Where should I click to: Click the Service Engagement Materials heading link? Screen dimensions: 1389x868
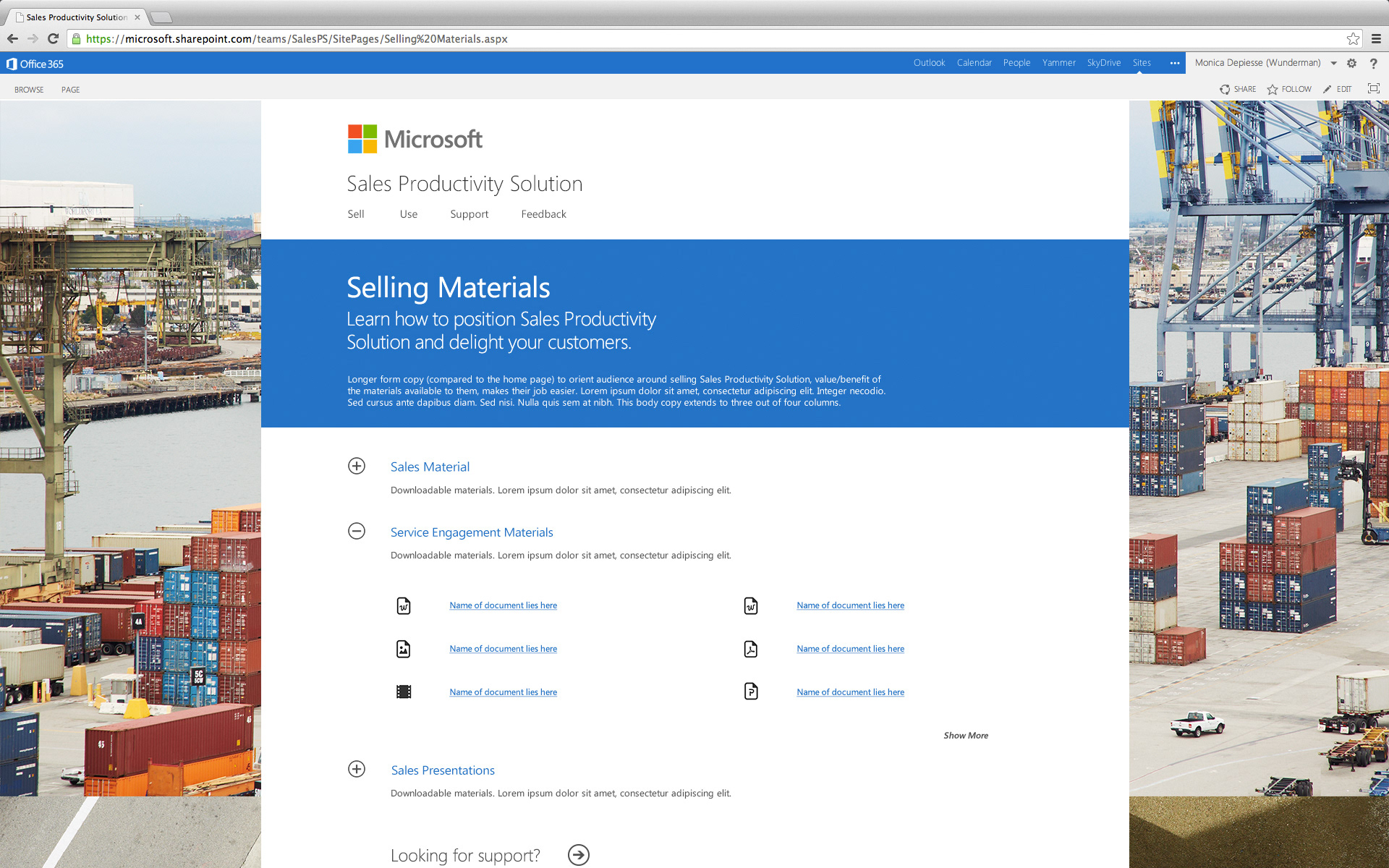472,532
